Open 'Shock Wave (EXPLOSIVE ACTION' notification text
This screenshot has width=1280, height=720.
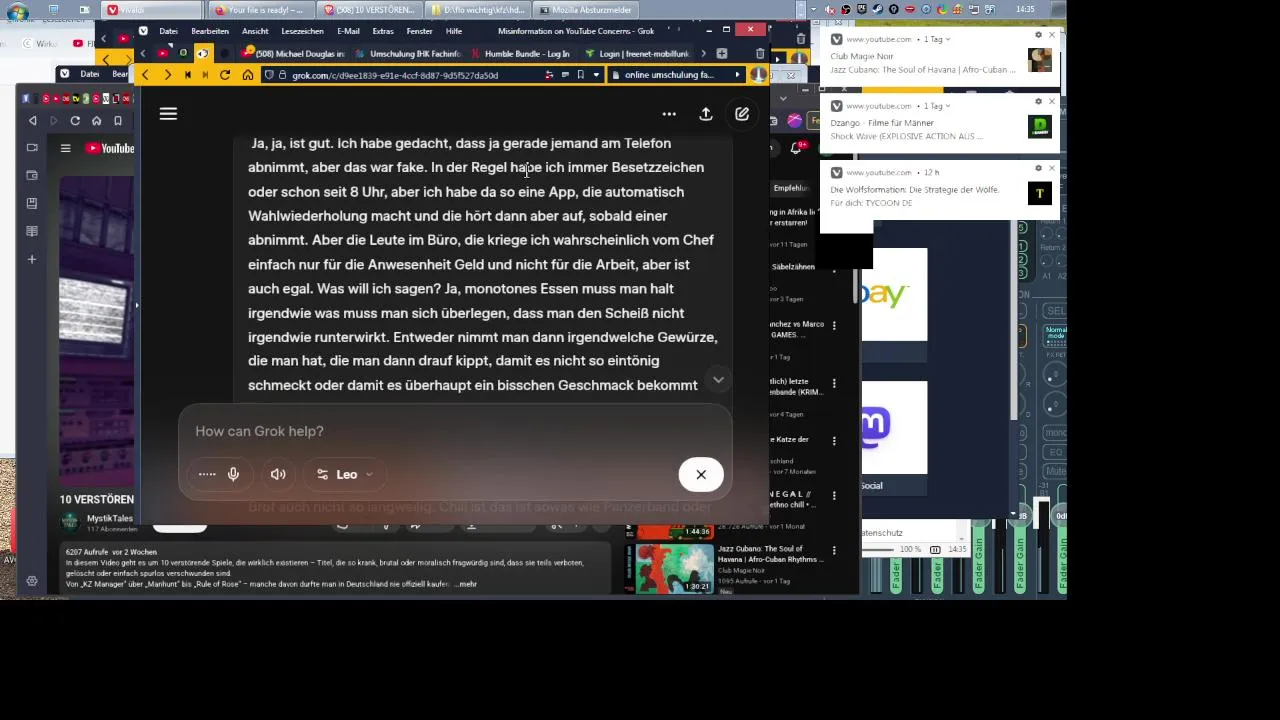coord(907,136)
